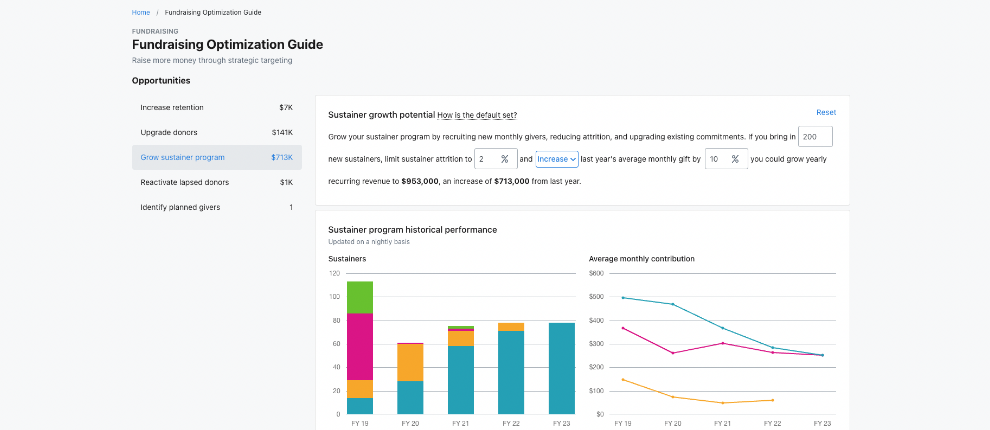The height and width of the screenshot is (430, 990).
Task: Click the Reset link
Action: pyautogui.click(x=826, y=113)
